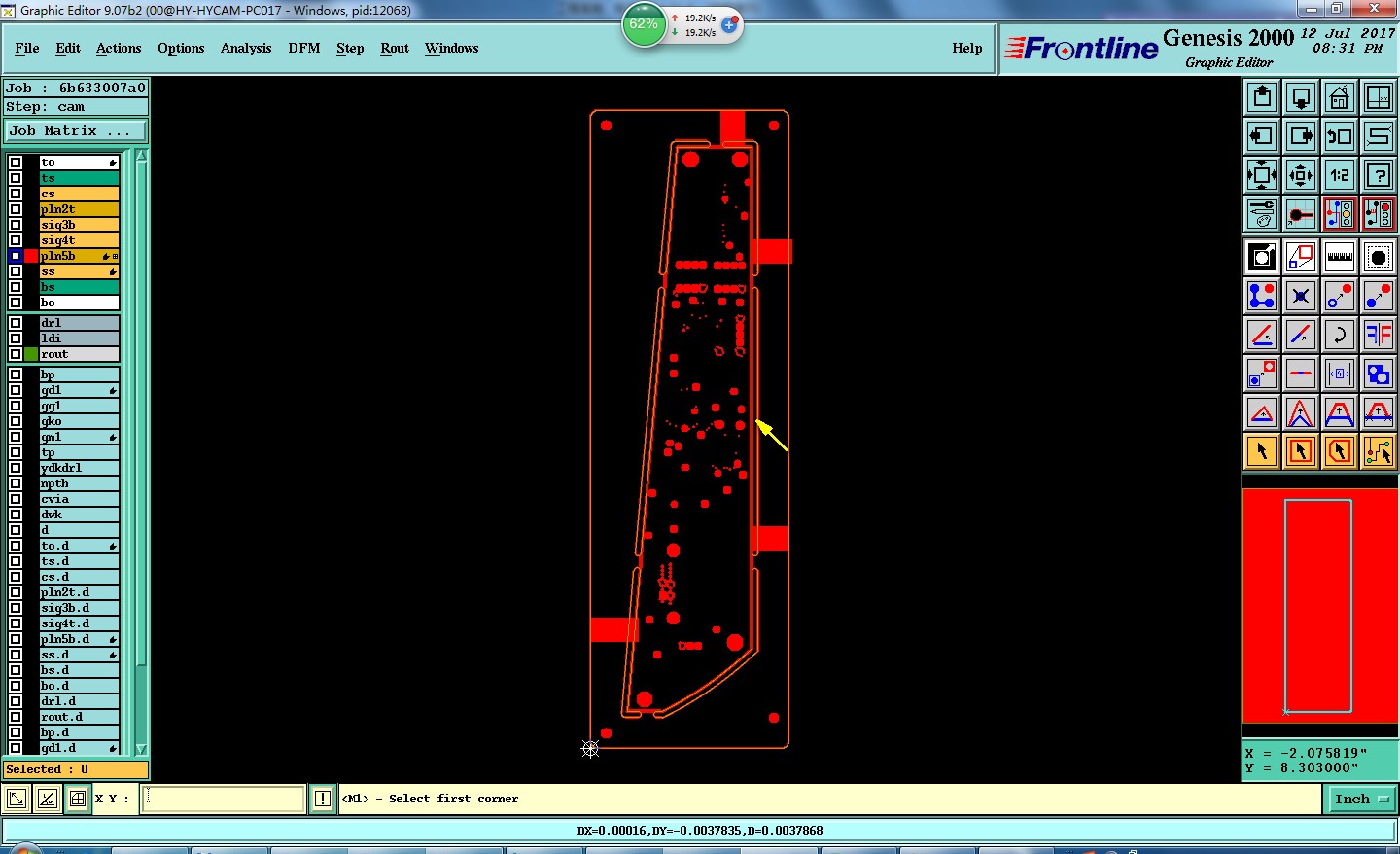Click the pan left icon
The image size is (1400, 854).
(x=1262, y=136)
